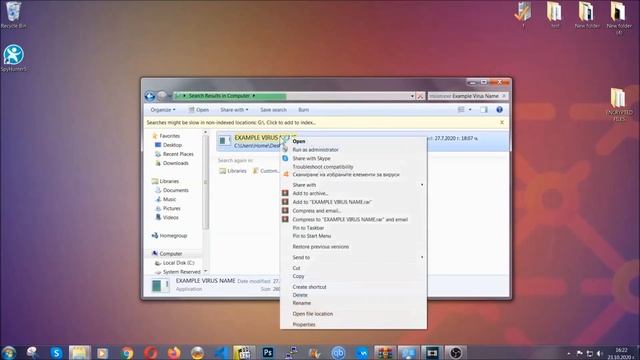Select Computer in navigation pane
Viewport: 640px width, 360px height.
tap(170, 253)
